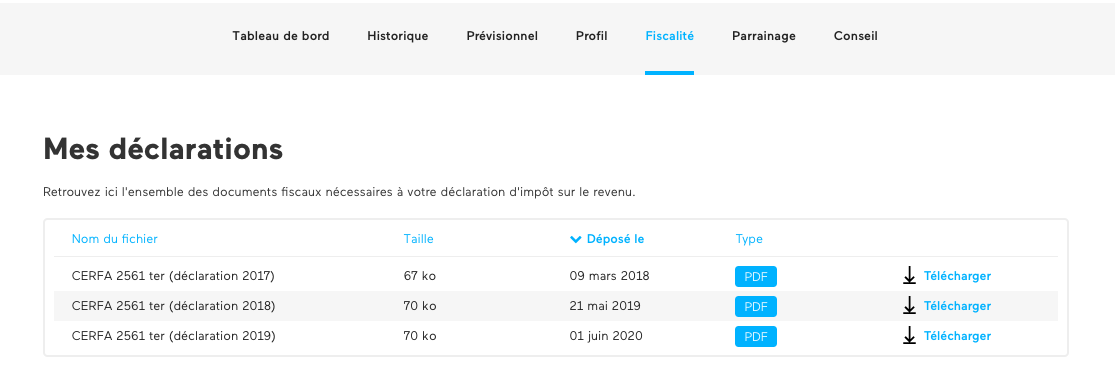
Task: Click download arrow icon for déclaration 2017
Action: coord(909,276)
